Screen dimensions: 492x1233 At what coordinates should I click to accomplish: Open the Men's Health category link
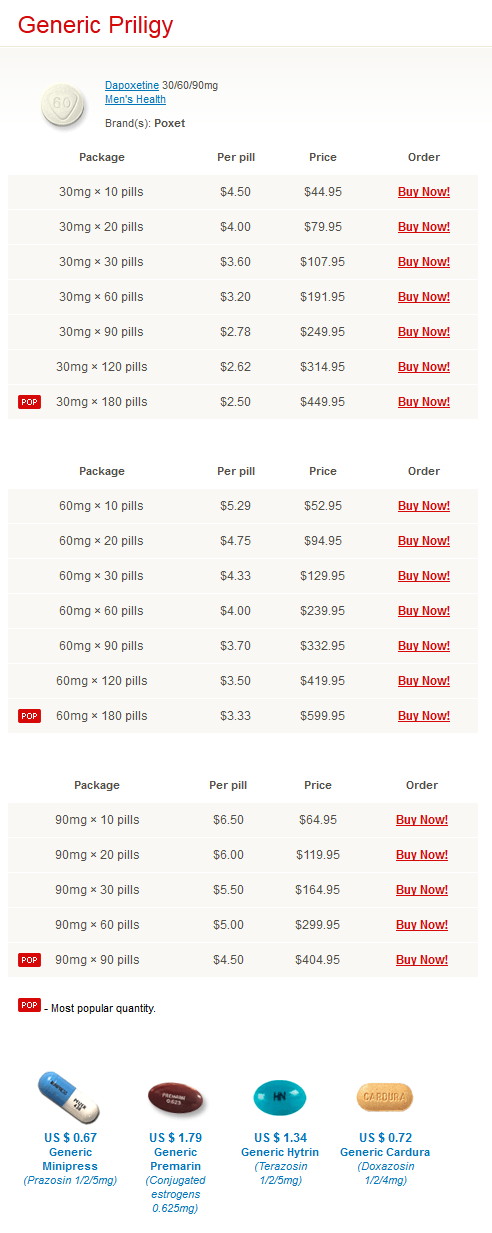pyautogui.click(x=135, y=99)
